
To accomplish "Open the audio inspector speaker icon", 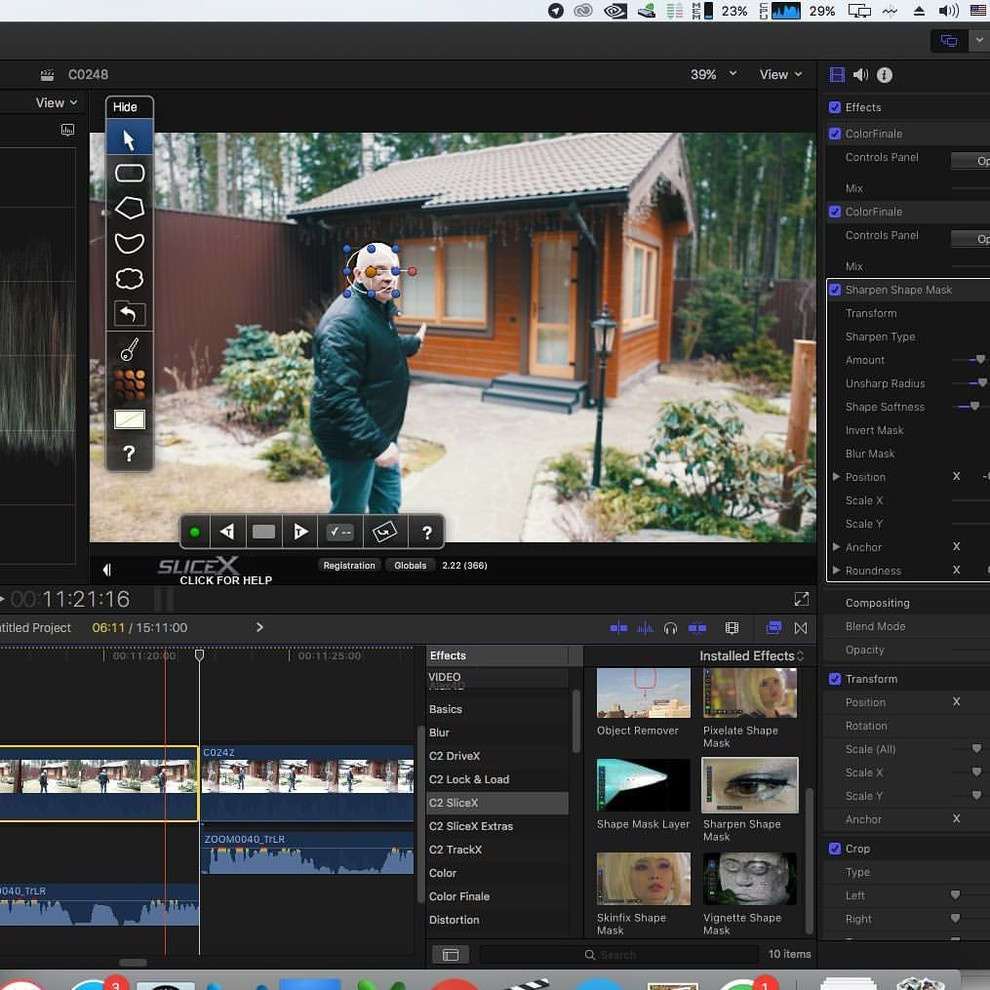I will point(860,75).
